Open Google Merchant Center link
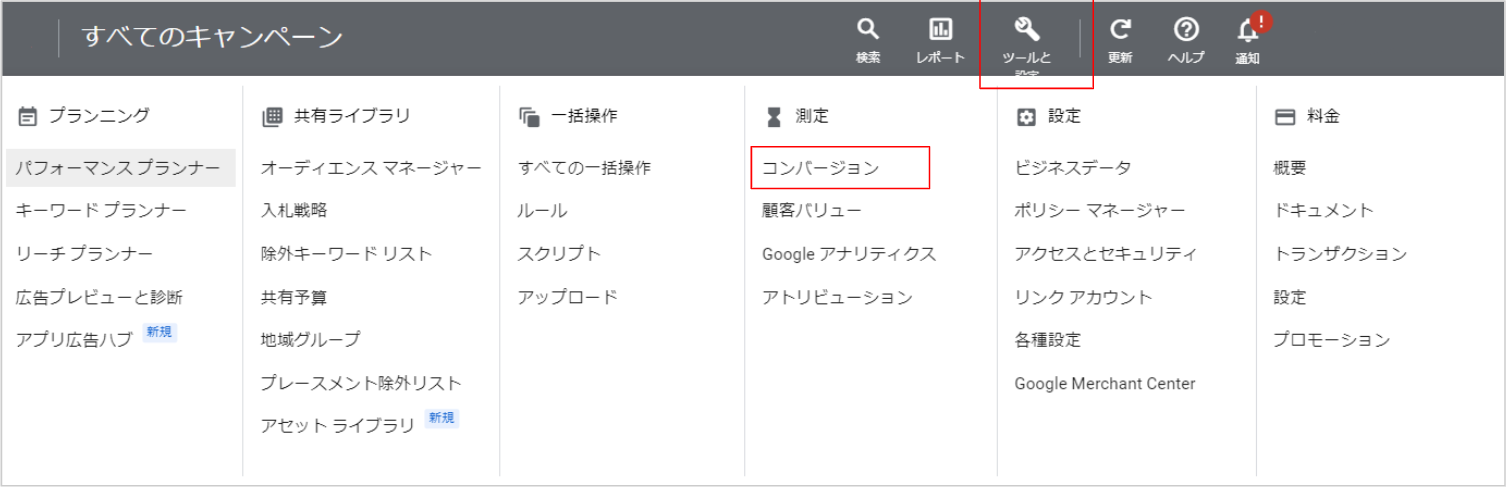1506x487 pixels. pyautogui.click(x=1105, y=383)
